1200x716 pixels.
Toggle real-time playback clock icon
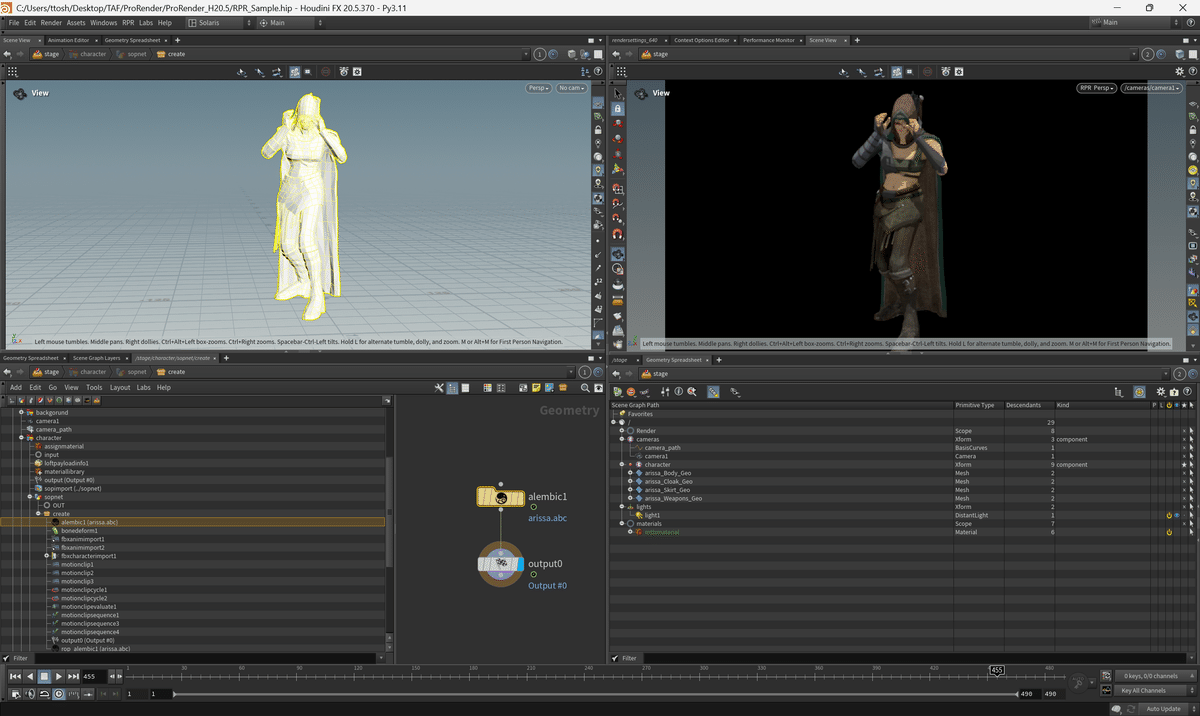[59, 694]
